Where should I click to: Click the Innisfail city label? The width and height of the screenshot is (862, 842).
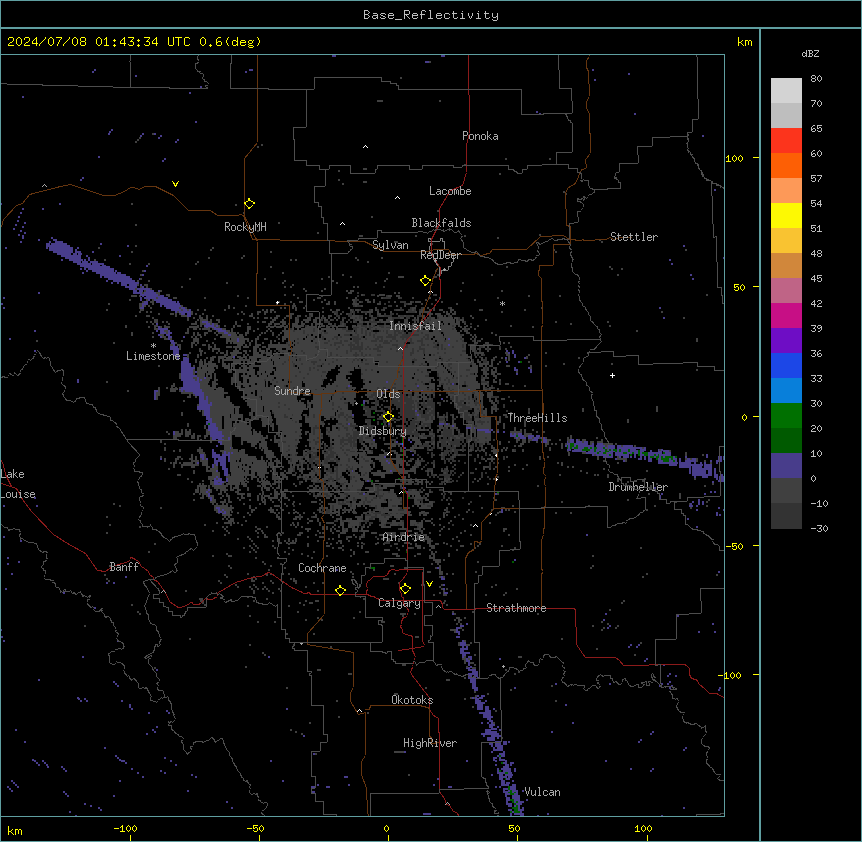click(x=416, y=326)
